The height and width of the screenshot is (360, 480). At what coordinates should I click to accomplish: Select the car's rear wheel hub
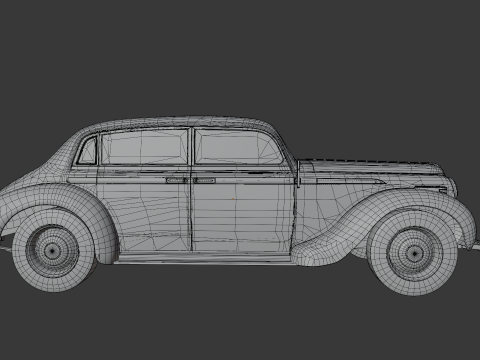(x=52, y=250)
